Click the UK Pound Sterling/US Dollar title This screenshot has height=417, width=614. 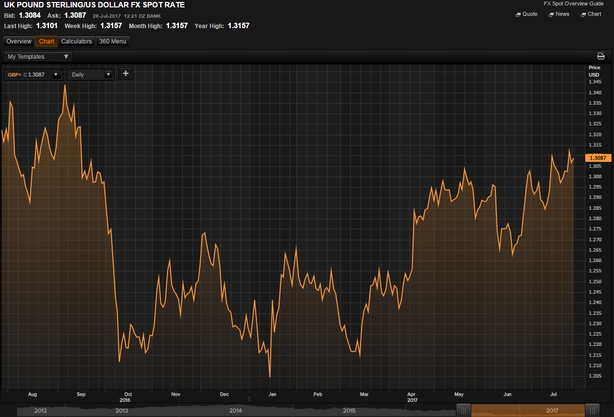94,5
